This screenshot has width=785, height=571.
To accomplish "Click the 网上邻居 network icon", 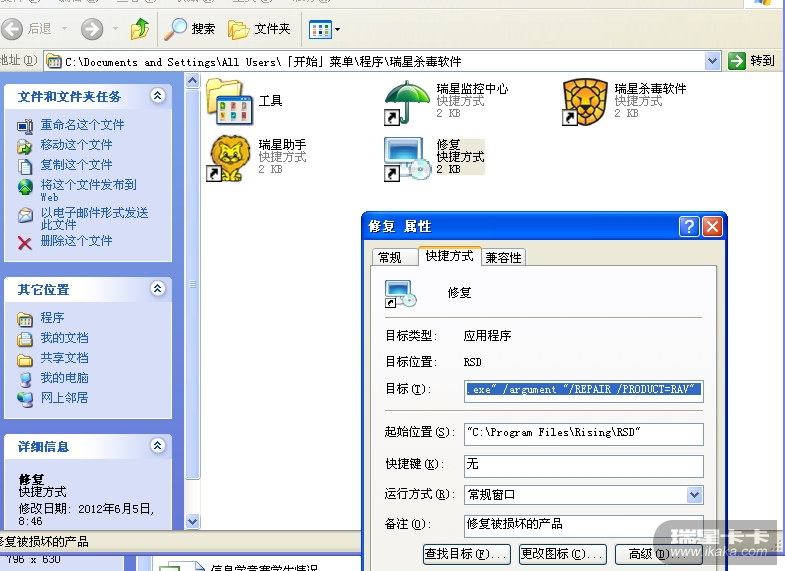I will pyautogui.click(x=25, y=399).
